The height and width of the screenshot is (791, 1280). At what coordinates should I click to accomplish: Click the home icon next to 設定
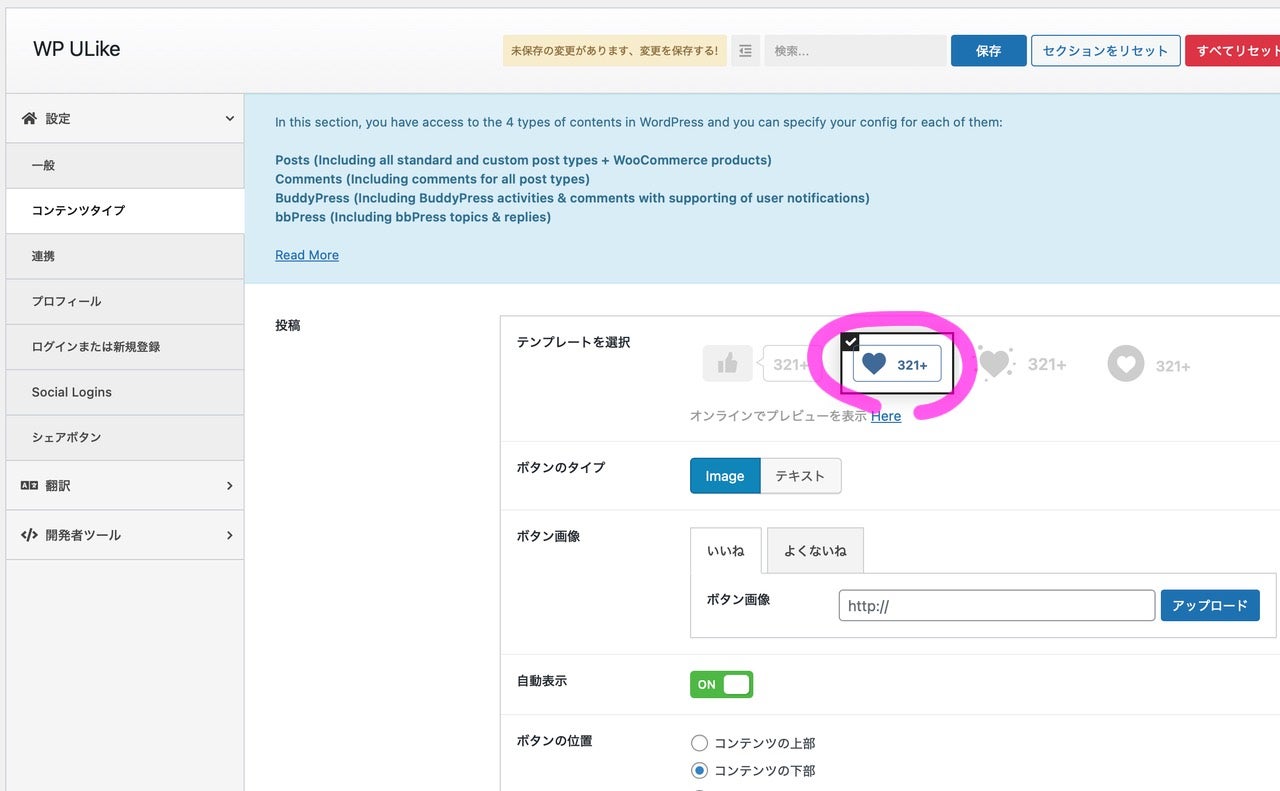click(29, 118)
